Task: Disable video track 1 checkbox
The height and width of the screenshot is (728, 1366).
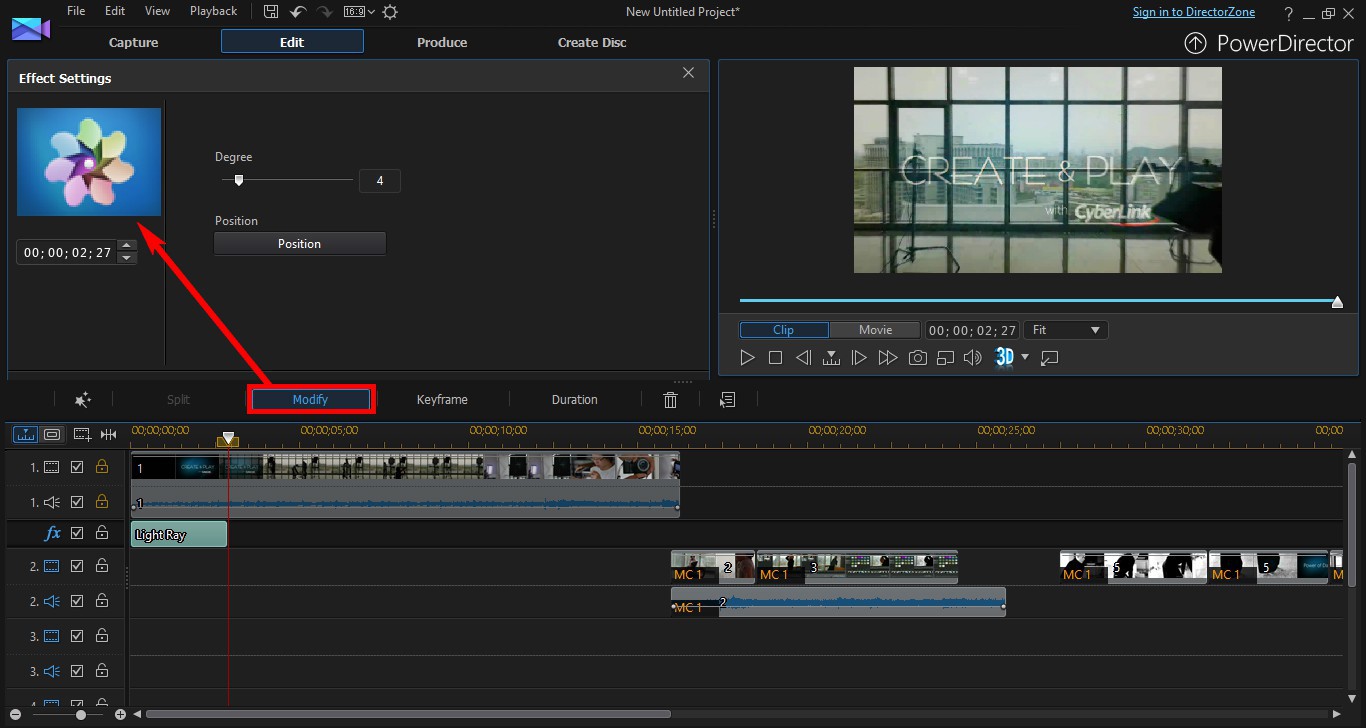Action: coord(77,467)
